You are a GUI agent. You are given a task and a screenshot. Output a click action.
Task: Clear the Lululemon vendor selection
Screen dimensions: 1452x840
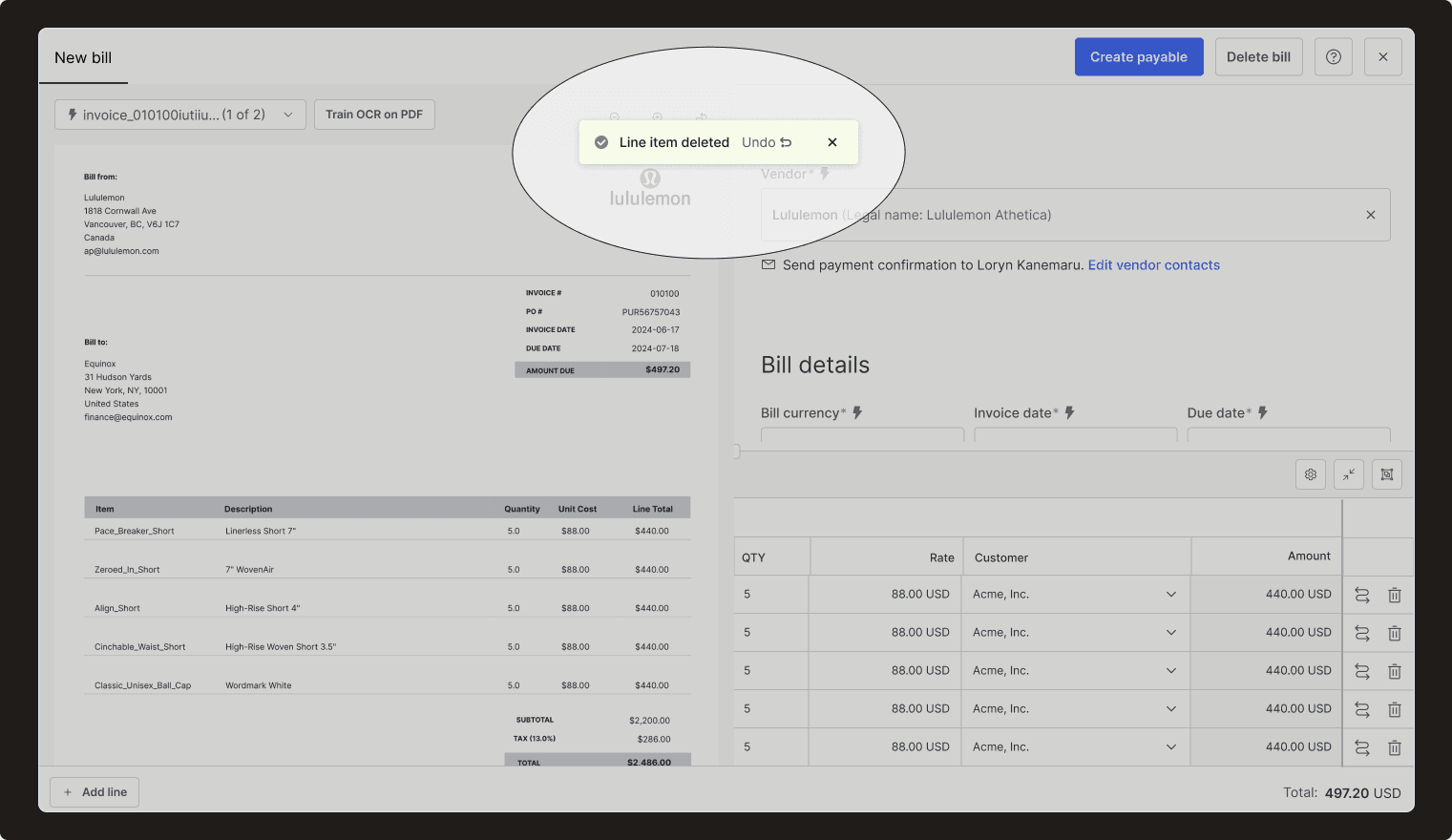1370,215
